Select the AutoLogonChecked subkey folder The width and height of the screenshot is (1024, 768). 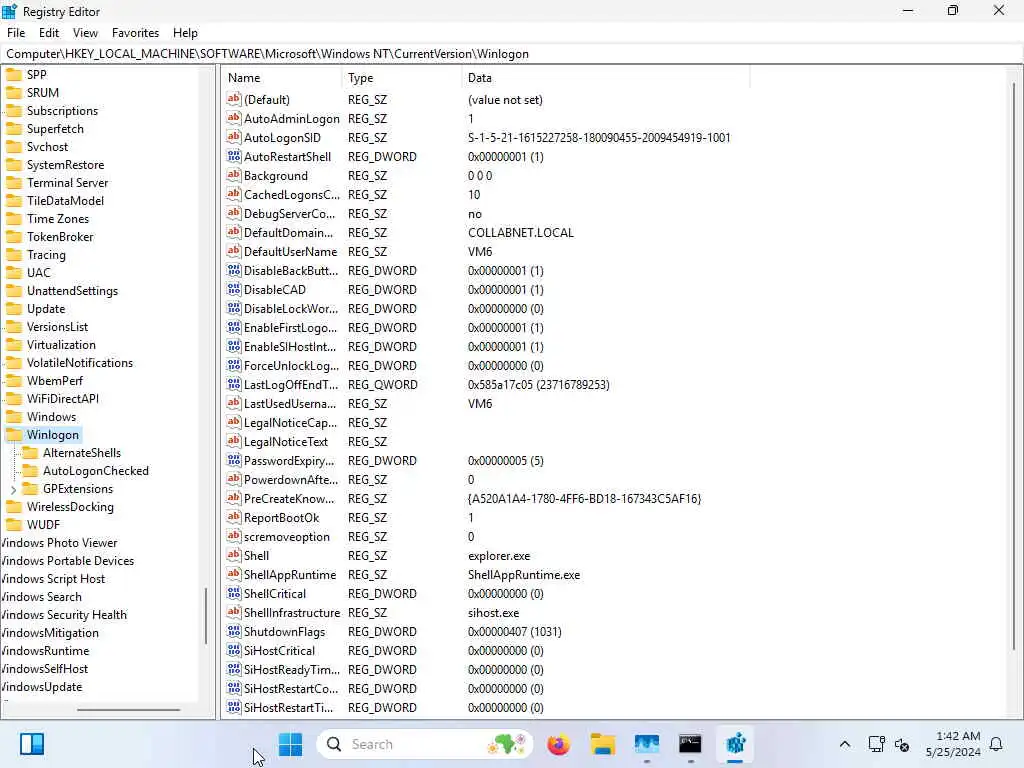[x=95, y=471]
